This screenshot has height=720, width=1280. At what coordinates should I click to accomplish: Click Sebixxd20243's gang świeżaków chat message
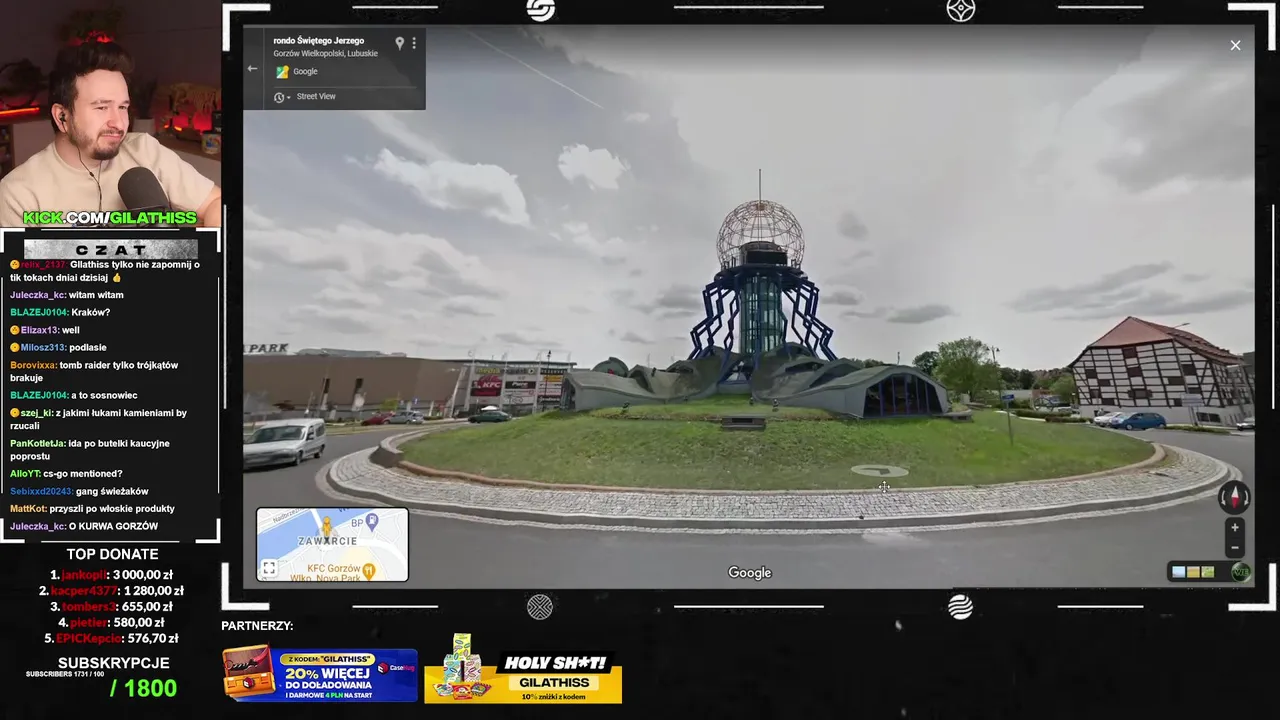79,491
